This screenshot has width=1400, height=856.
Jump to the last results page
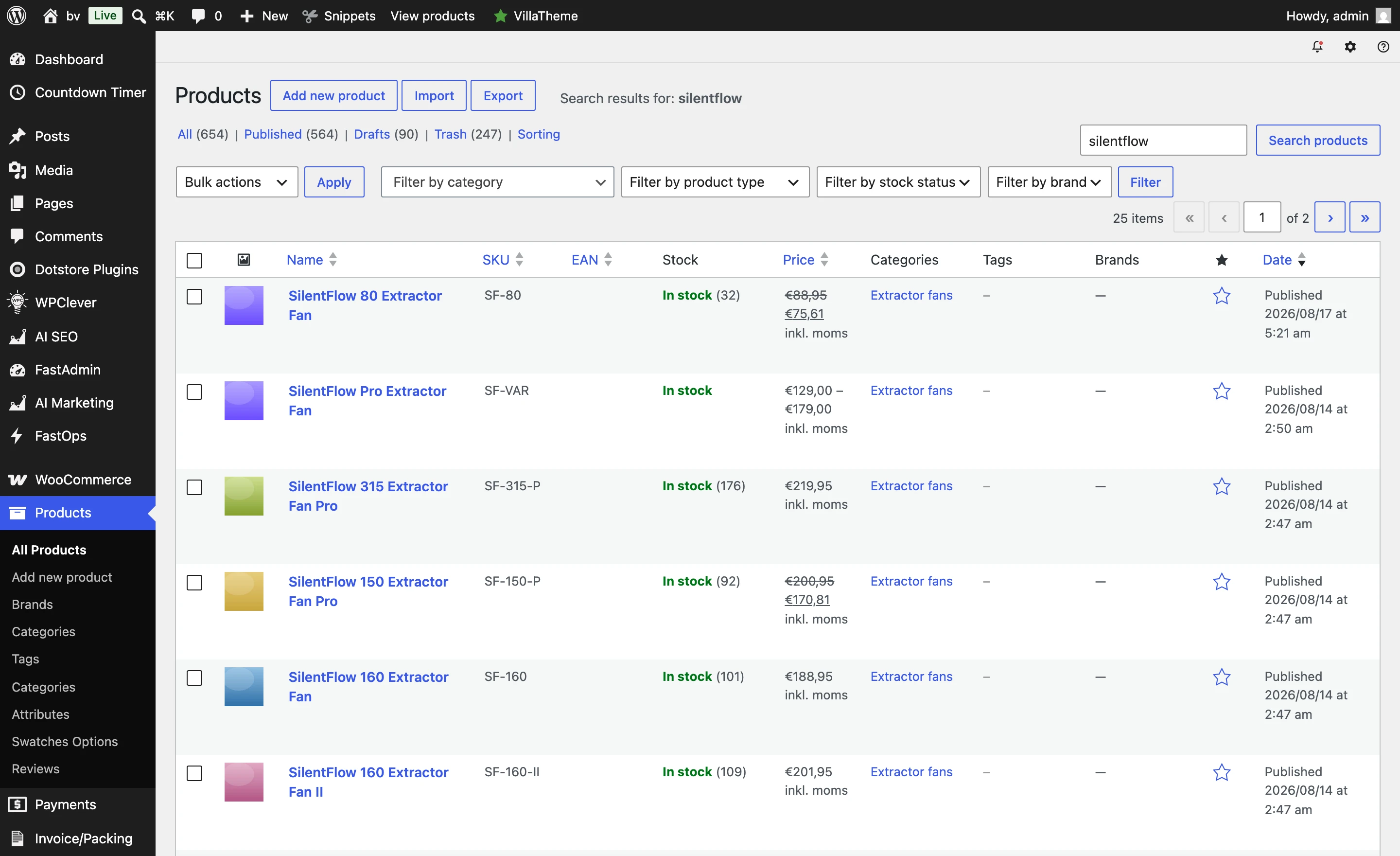pos(1365,218)
